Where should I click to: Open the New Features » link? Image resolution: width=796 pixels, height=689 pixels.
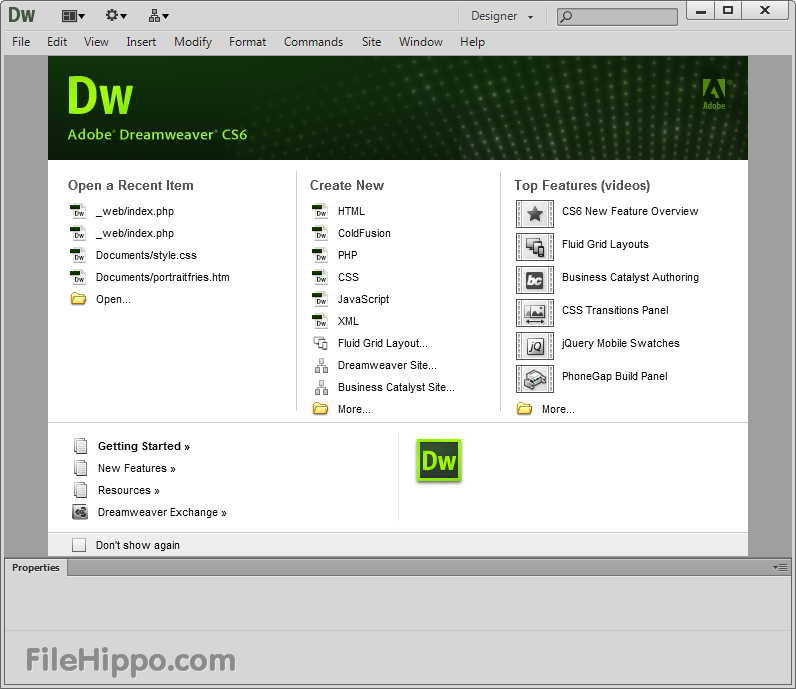click(137, 468)
